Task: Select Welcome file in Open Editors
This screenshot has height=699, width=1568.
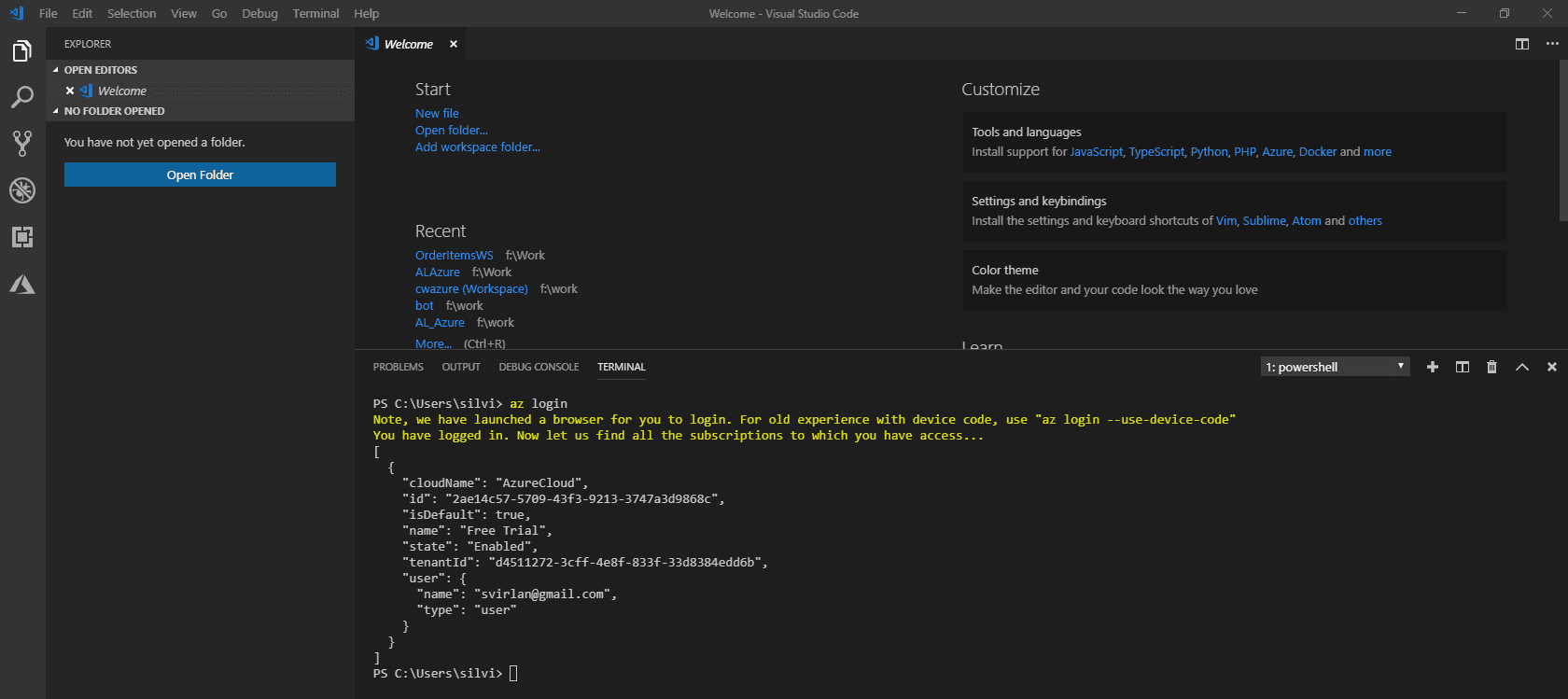Action: click(x=200, y=91)
